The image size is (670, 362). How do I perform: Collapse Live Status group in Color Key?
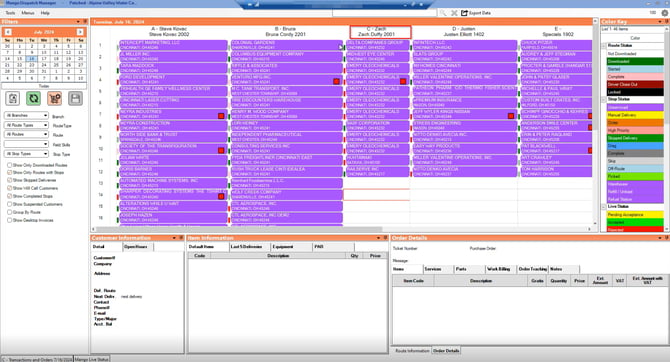604,206
